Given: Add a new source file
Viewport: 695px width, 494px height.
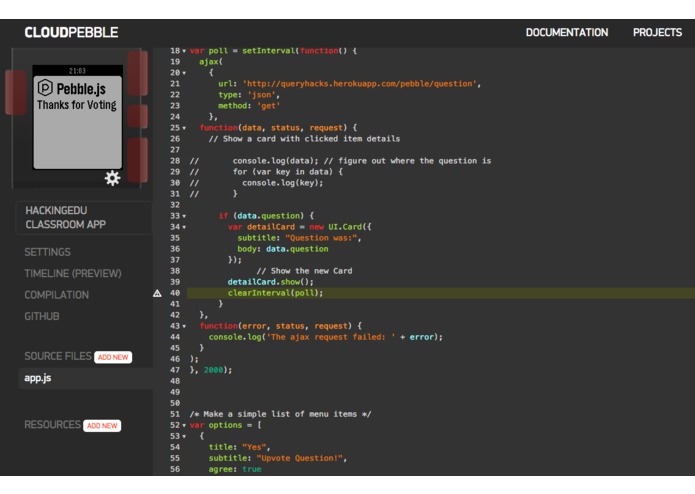Looking at the screenshot, I should pos(113,357).
